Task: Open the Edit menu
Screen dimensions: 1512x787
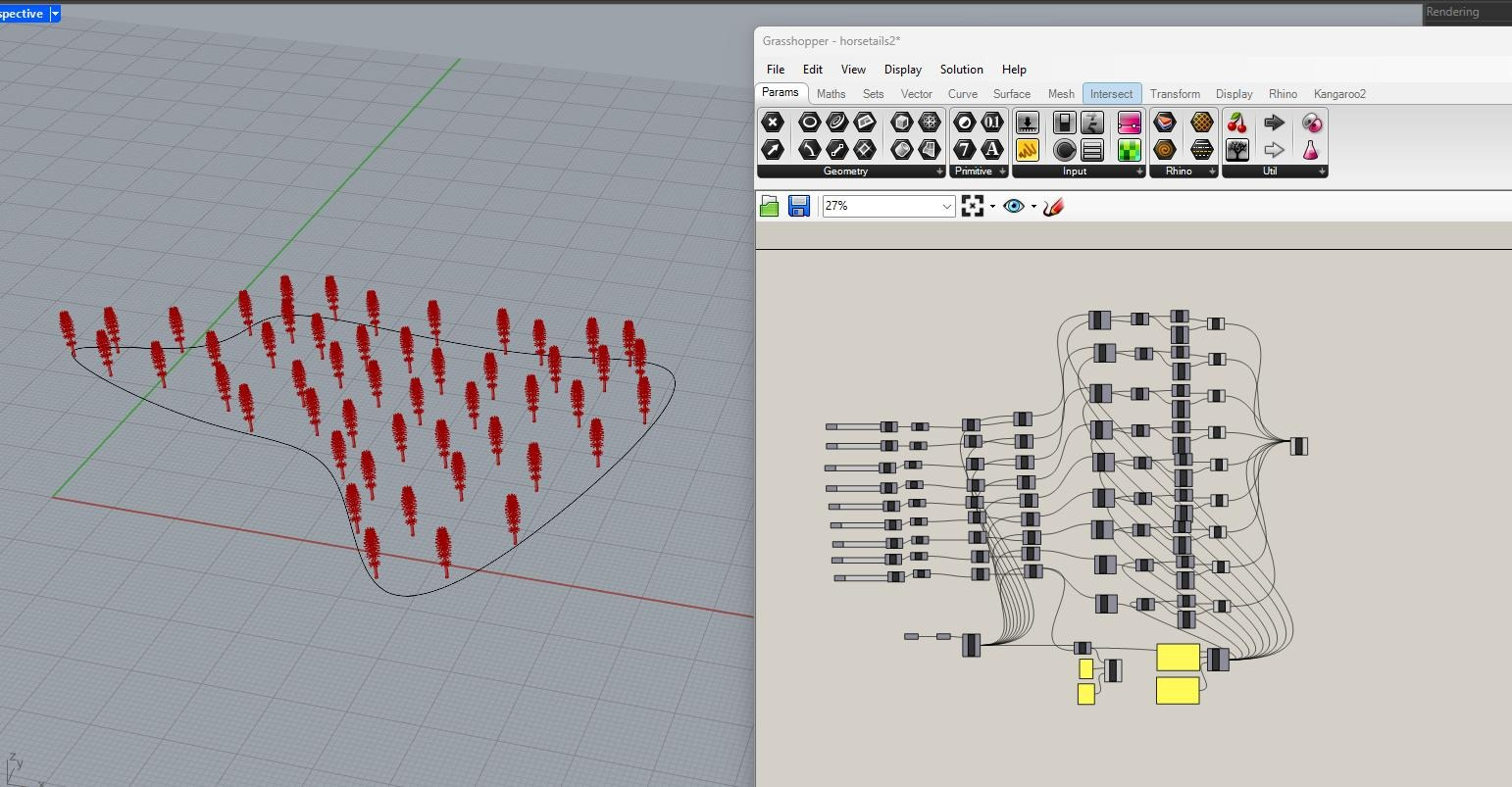Action: (x=813, y=70)
